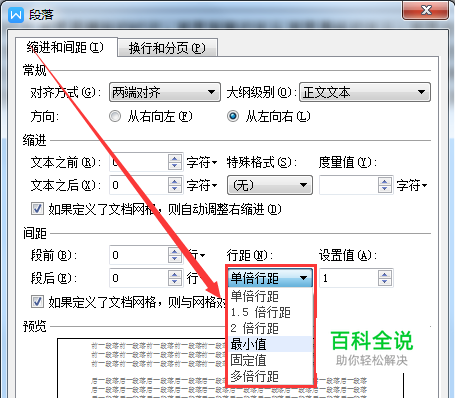
Task: Click the 度量值 input field
Action: pyautogui.click(x=349, y=185)
